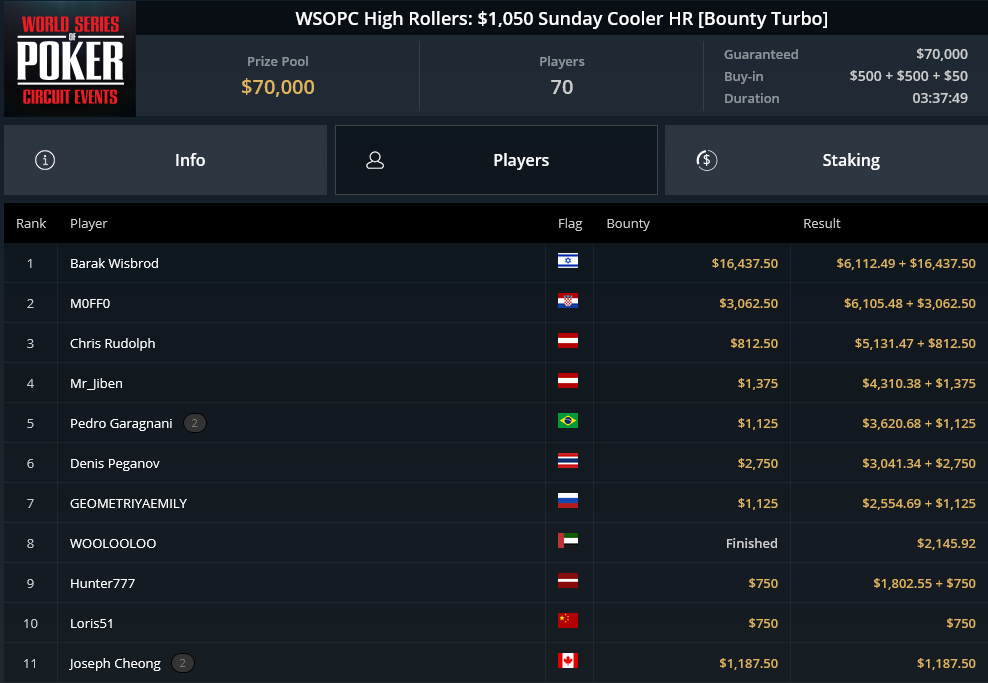Open player Barak Wisbrod's row
Viewport: 988px width, 683px height.
tap(496, 263)
